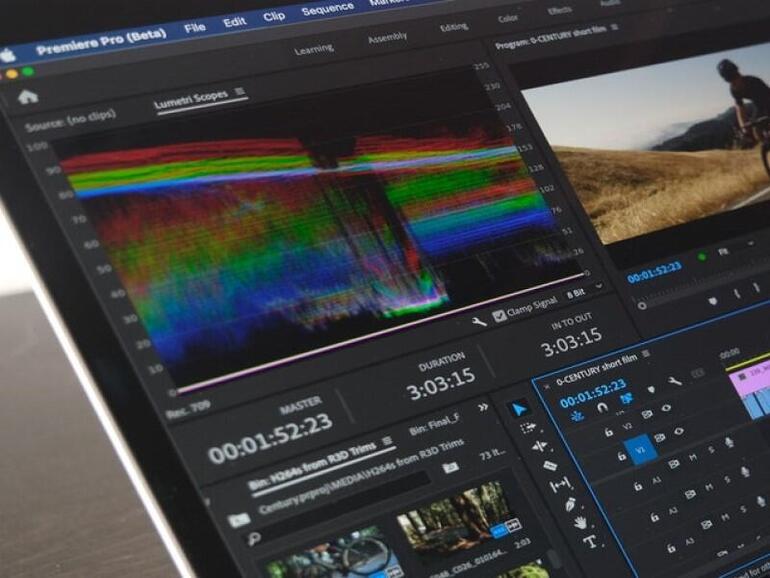Select the Ripple Edit tool
This screenshot has width=770, height=578.
539,446
